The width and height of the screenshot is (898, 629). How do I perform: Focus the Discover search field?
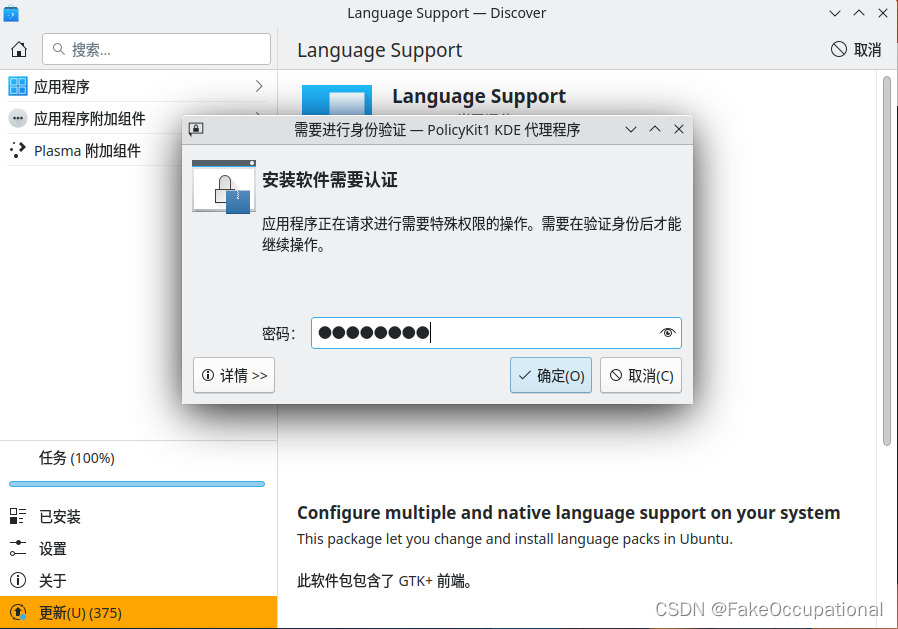coord(156,49)
